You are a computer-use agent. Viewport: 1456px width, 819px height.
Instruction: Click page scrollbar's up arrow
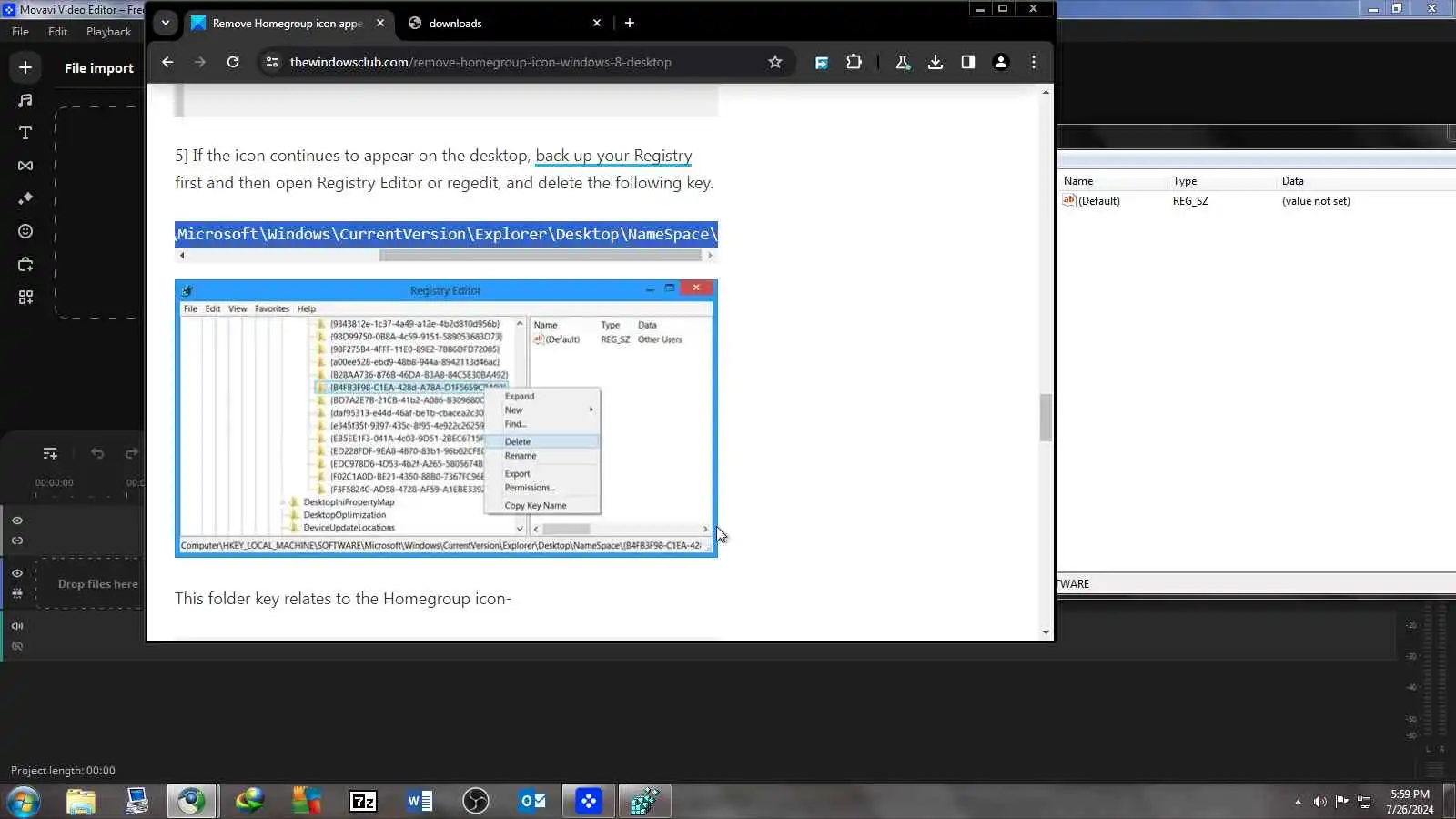pos(1046,92)
